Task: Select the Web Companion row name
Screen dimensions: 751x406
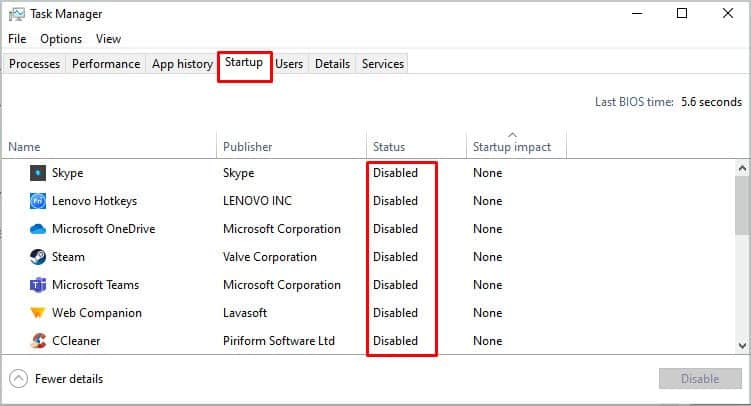Action: (x=97, y=313)
